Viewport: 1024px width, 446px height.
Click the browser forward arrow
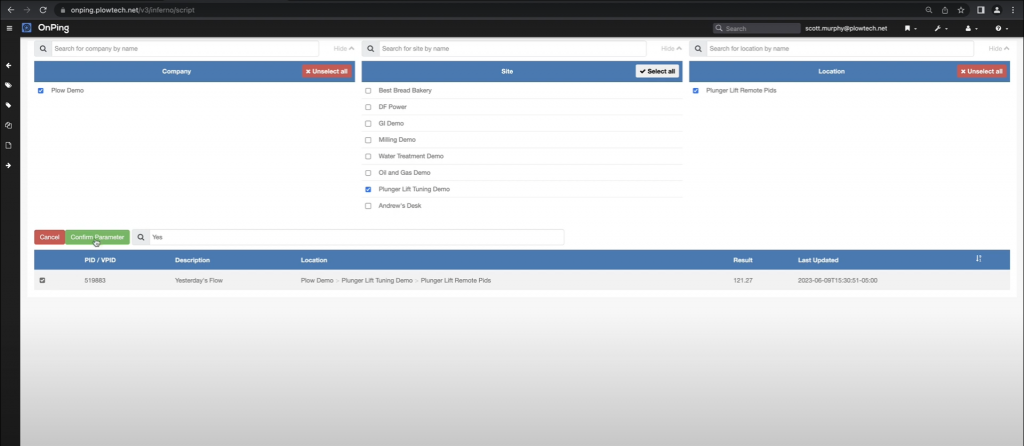point(27,10)
